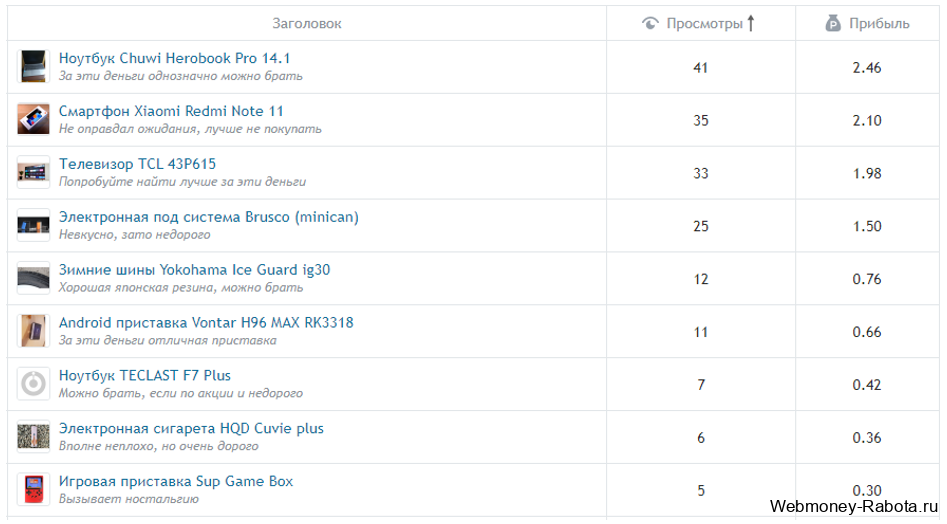Select views value 33 for TCL television

[x=701, y=173]
